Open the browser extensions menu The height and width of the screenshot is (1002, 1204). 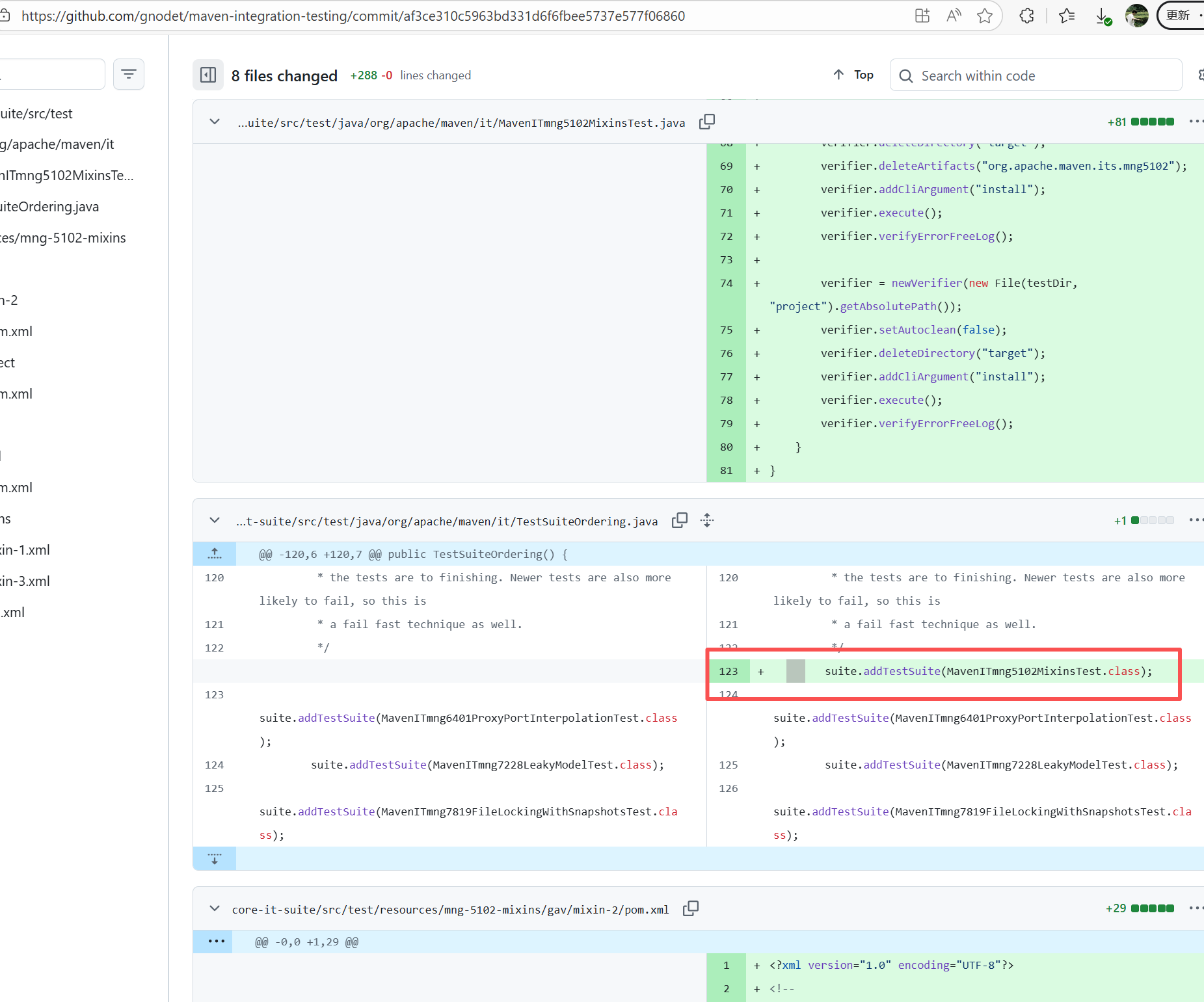pos(1026,16)
